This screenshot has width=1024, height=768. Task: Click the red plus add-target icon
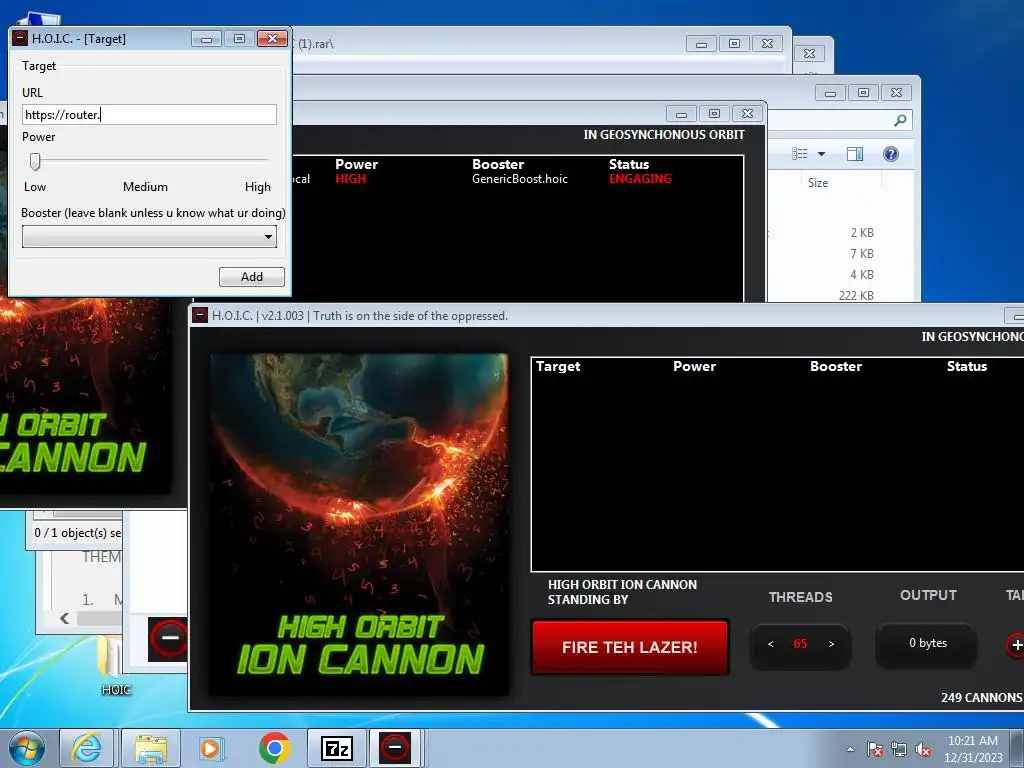(x=1016, y=645)
